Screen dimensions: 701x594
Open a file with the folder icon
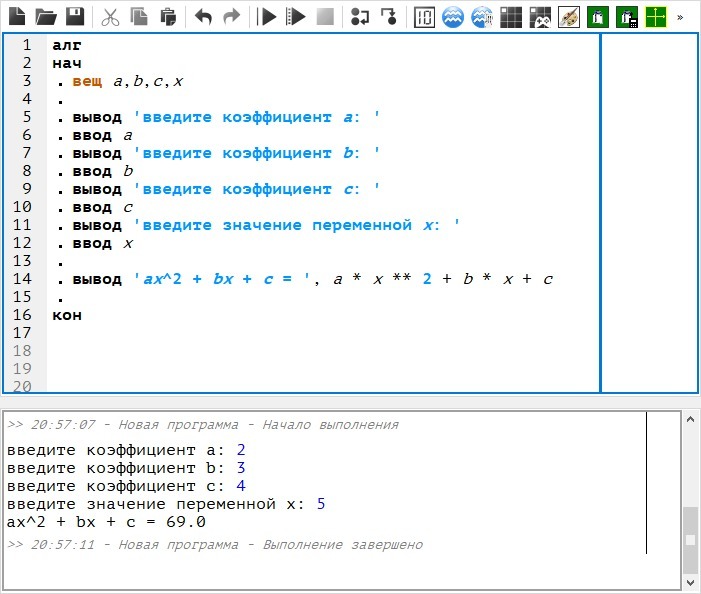(45, 16)
